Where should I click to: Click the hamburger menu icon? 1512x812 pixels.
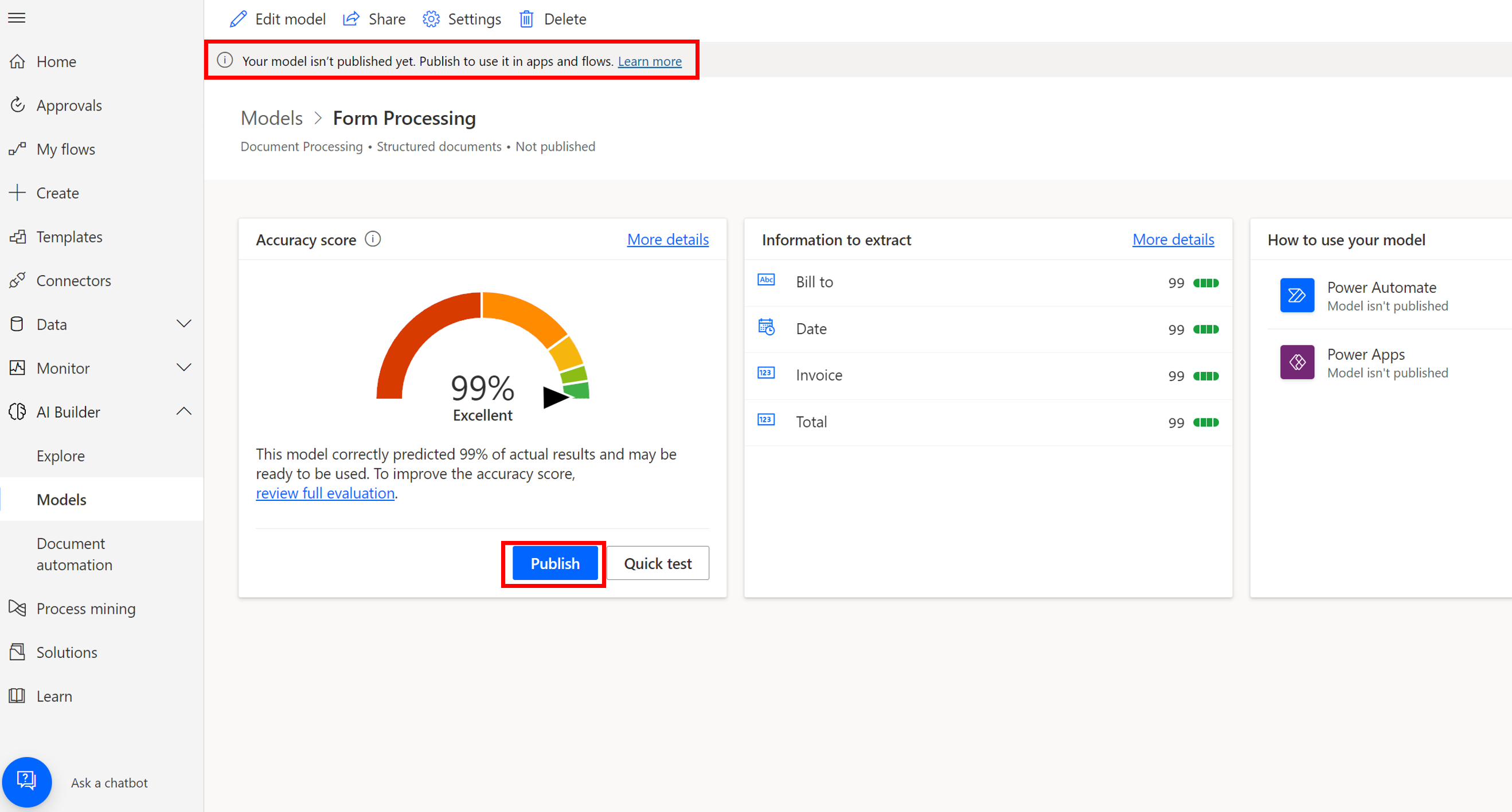(x=16, y=17)
